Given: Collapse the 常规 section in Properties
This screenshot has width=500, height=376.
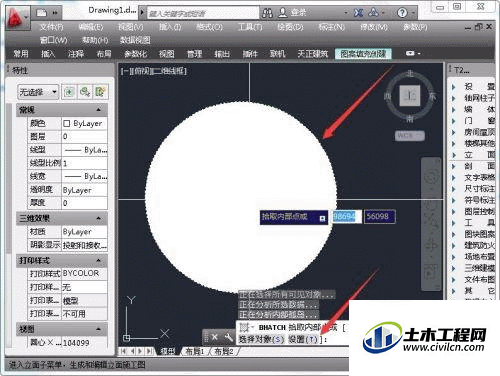Looking at the screenshot, I should pyautogui.click(x=98, y=110).
